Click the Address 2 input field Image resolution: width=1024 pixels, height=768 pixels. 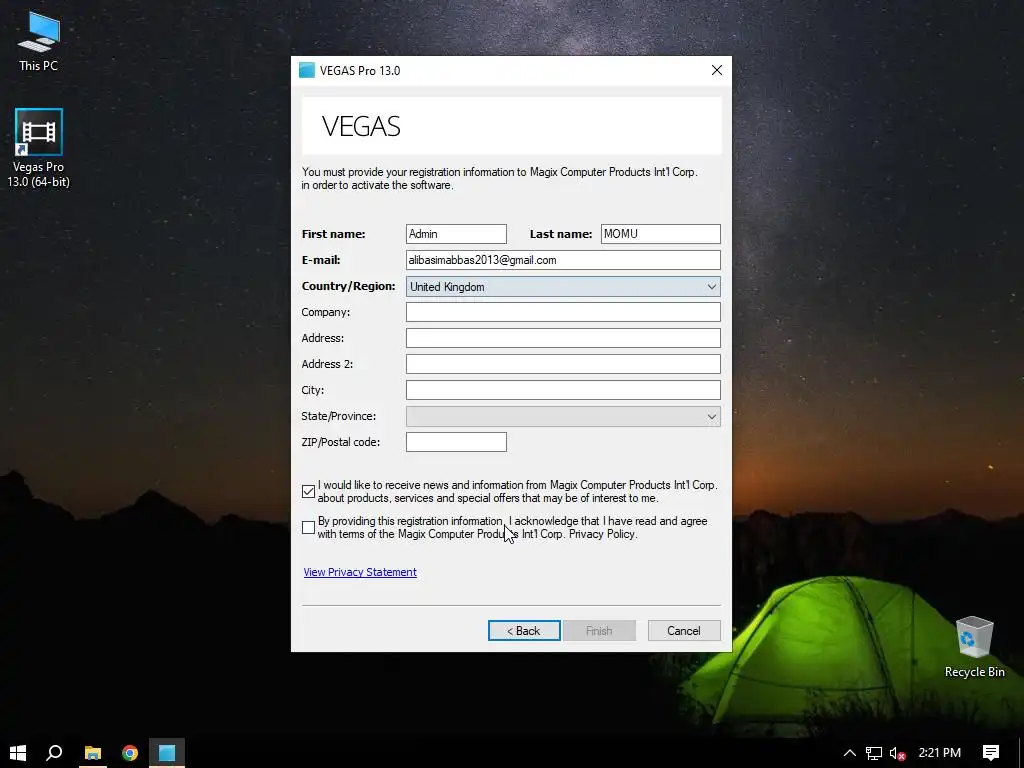563,364
